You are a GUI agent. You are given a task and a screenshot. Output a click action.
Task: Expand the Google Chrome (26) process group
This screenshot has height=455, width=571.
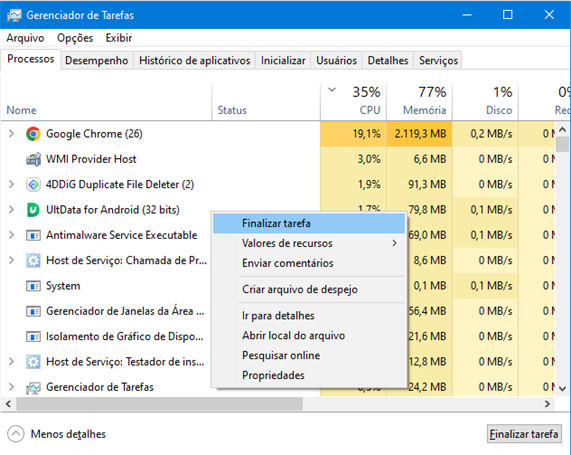(12, 134)
